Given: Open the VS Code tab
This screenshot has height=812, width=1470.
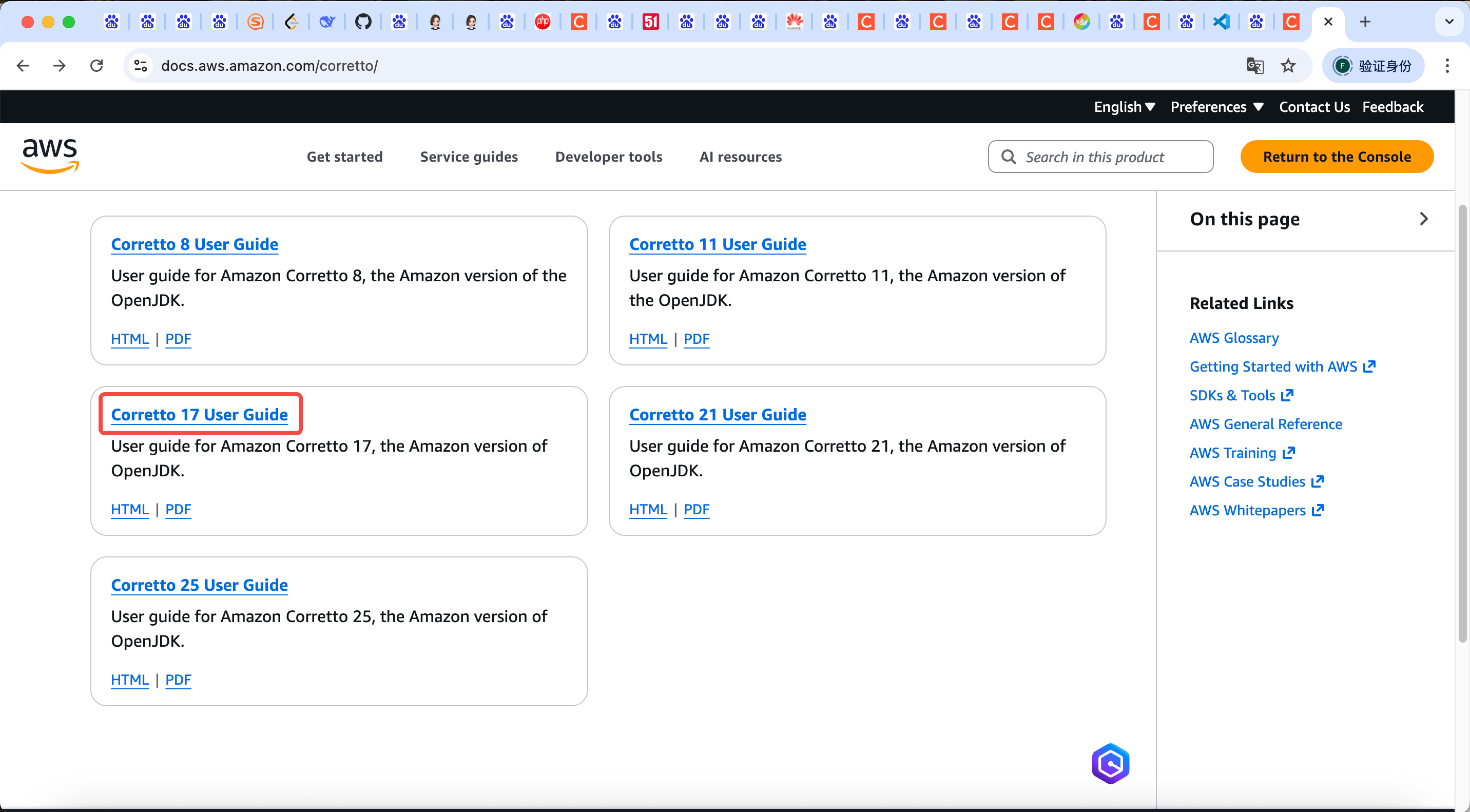Looking at the screenshot, I should click(1221, 22).
